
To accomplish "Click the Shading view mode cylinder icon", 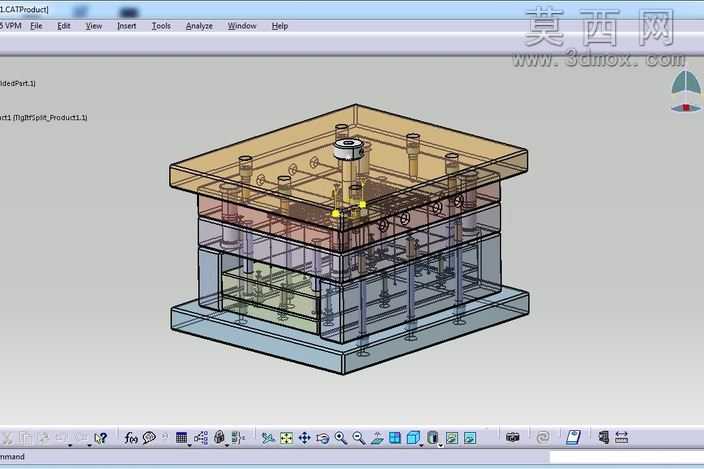I will tap(432, 438).
